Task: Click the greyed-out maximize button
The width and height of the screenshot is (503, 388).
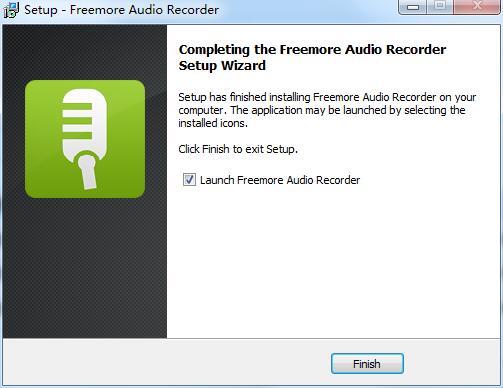Action: click(440, 6)
